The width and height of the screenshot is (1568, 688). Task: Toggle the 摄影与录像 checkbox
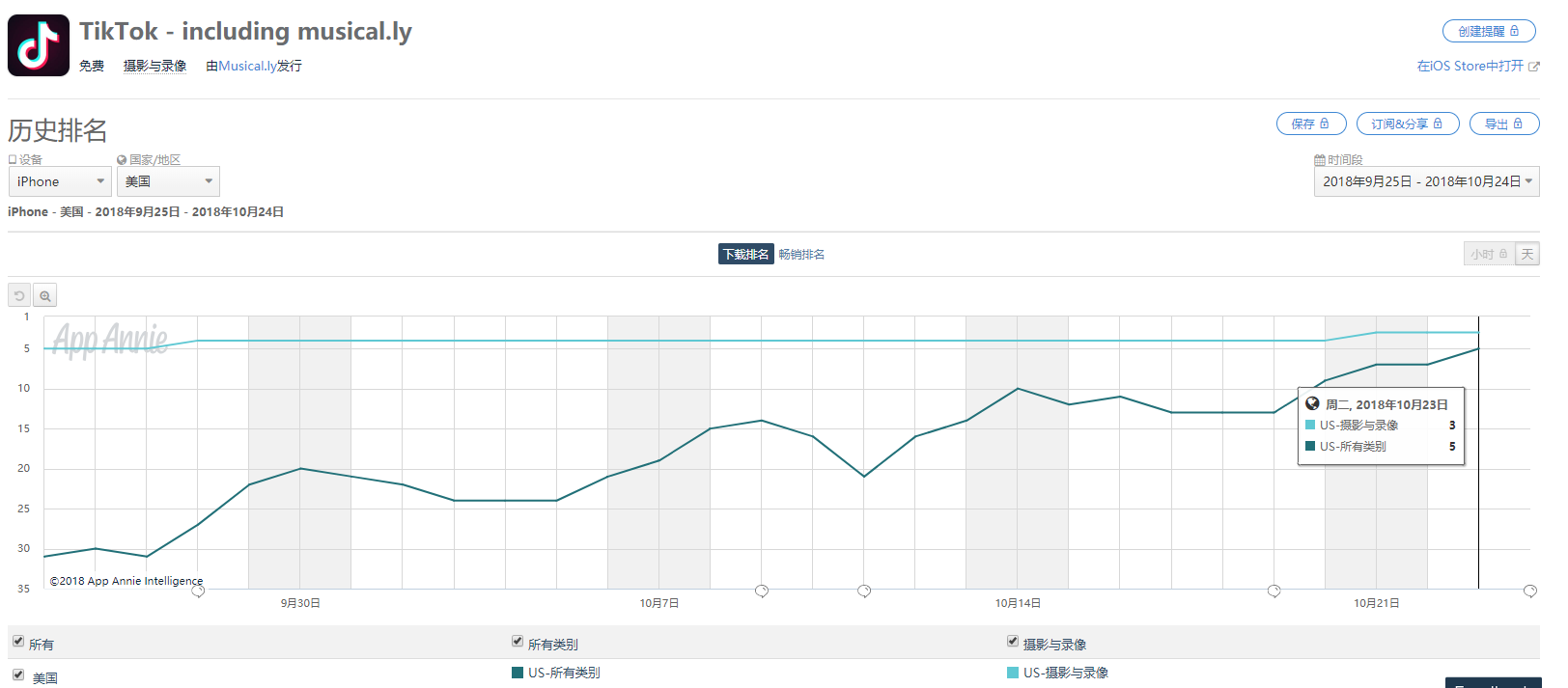pos(1013,642)
